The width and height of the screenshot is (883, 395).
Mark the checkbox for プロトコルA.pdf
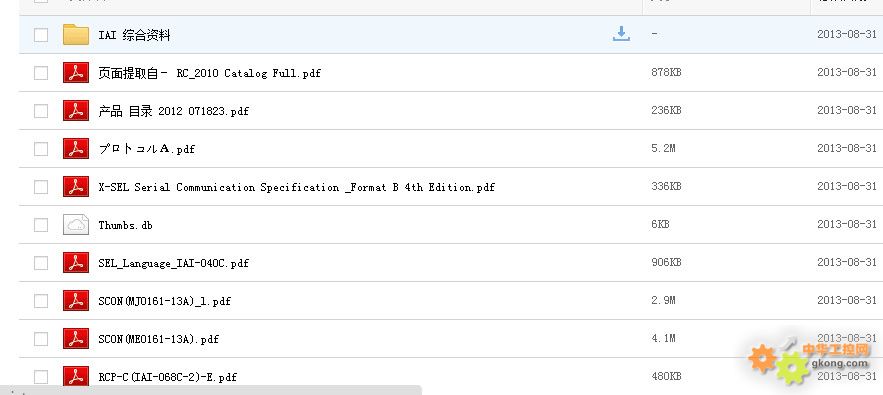(x=41, y=149)
